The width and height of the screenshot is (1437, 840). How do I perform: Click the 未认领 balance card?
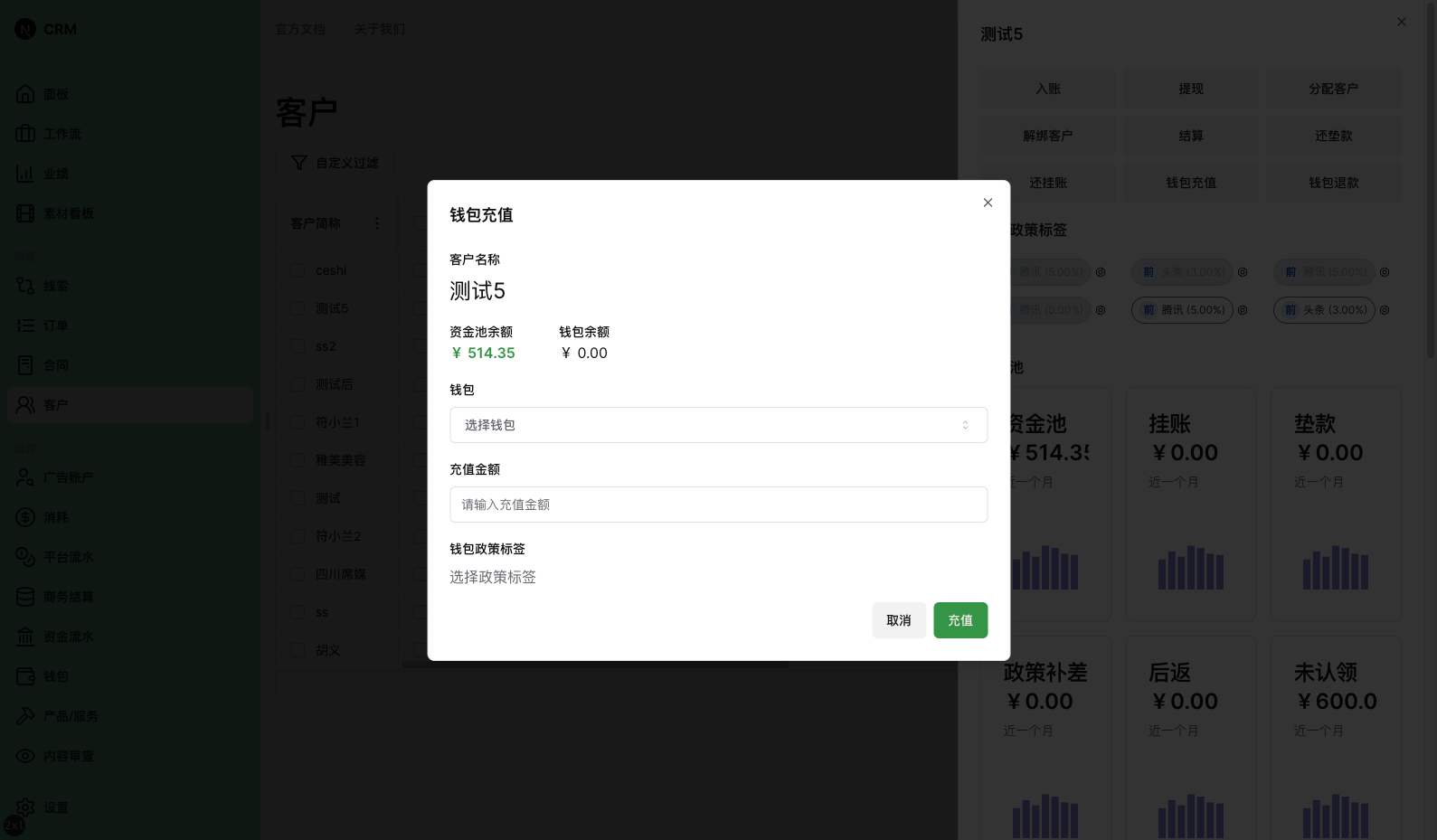pyautogui.click(x=1336, y=738)
